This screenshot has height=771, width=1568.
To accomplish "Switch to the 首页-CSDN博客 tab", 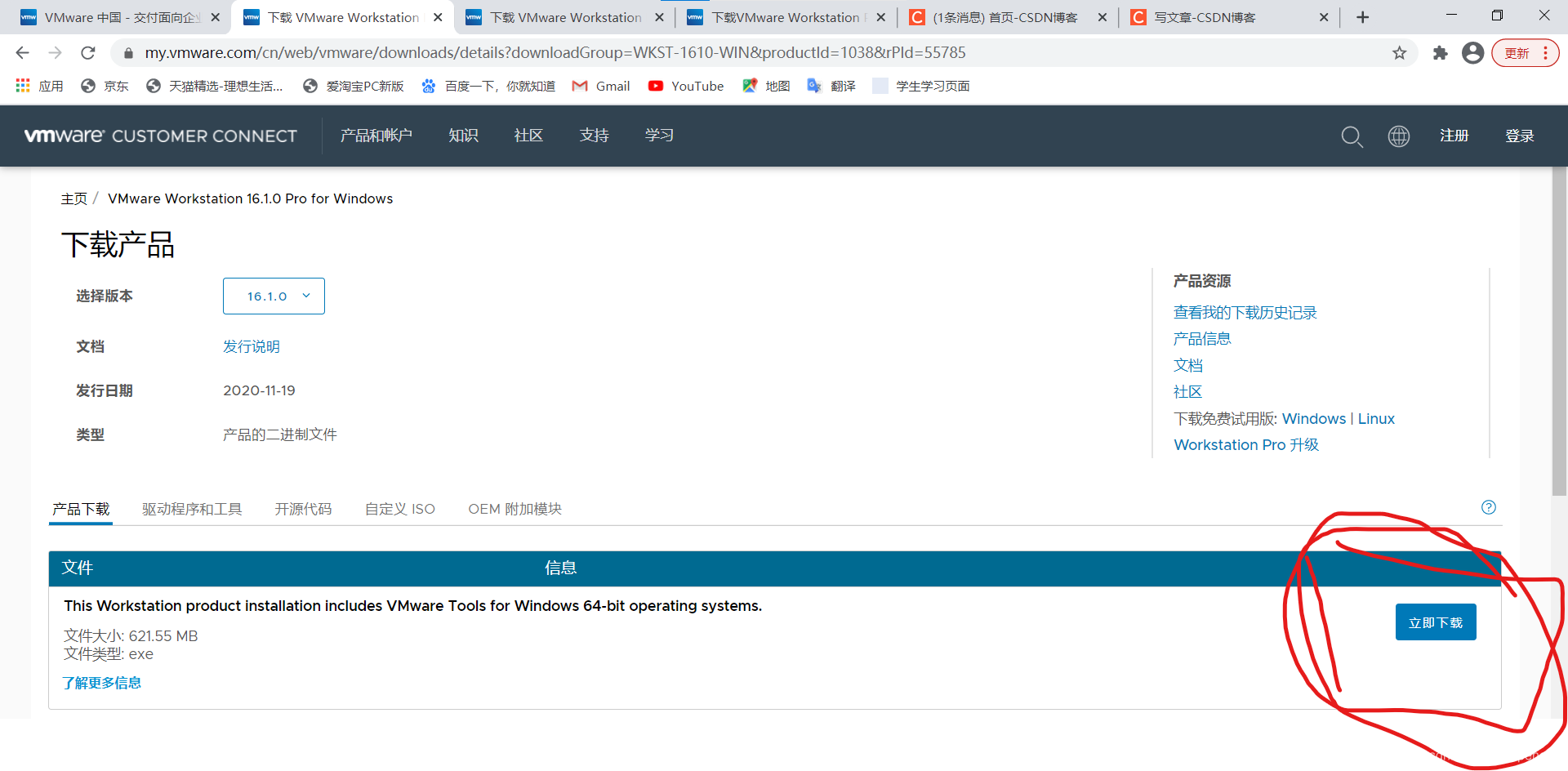I will coord(1006,17).
